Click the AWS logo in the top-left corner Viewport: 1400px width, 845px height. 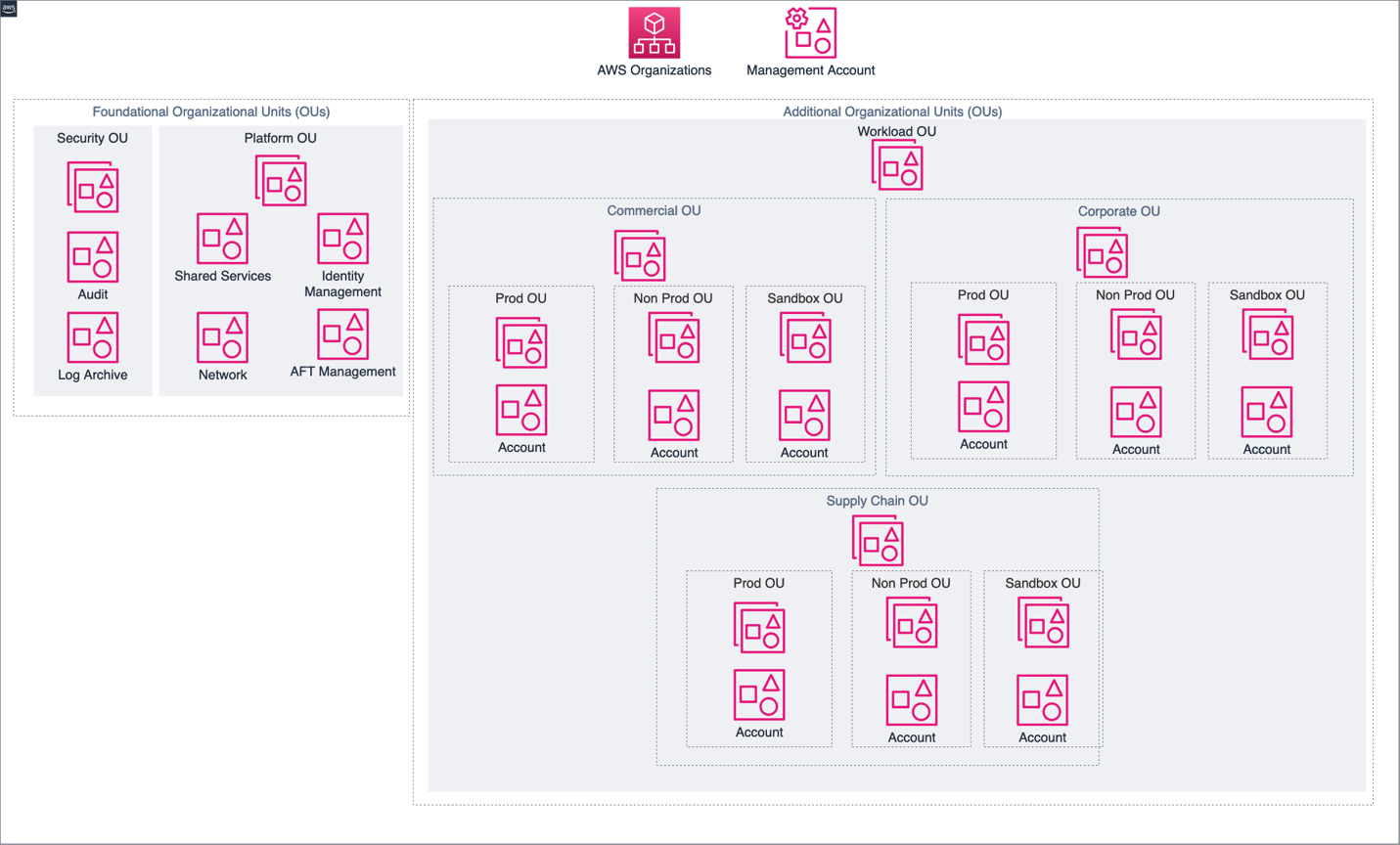click(8, 8)
